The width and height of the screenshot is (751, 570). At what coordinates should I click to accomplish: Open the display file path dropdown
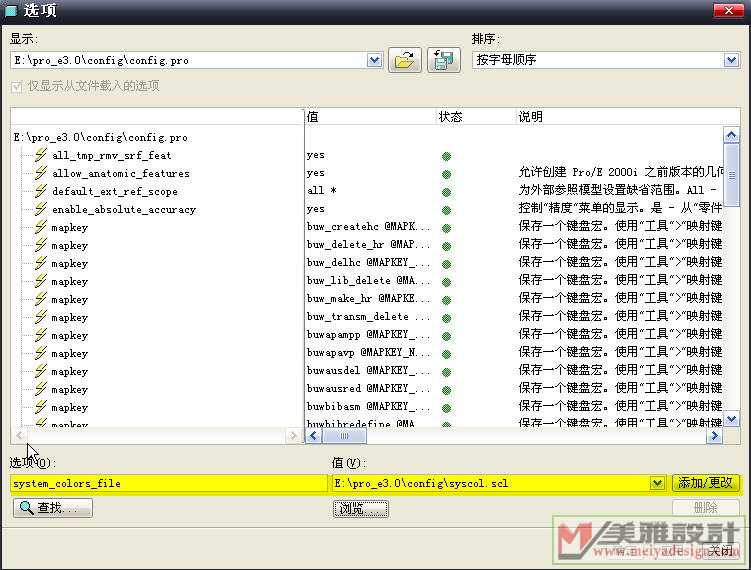click(x=375, y=60)
